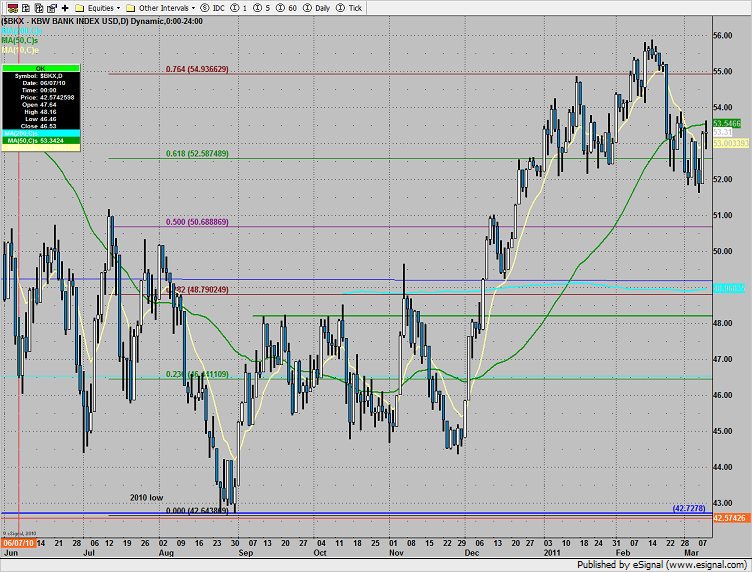Viewport: 752px width, 572px height.
Task: Click the Sep month label on time axis
Action: 246,553
